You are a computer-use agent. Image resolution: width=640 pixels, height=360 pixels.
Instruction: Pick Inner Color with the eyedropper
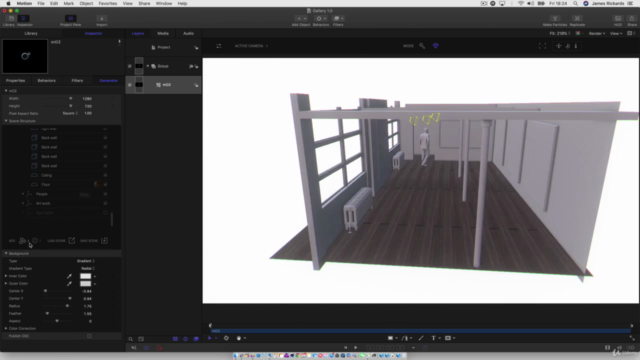point(69,276)
